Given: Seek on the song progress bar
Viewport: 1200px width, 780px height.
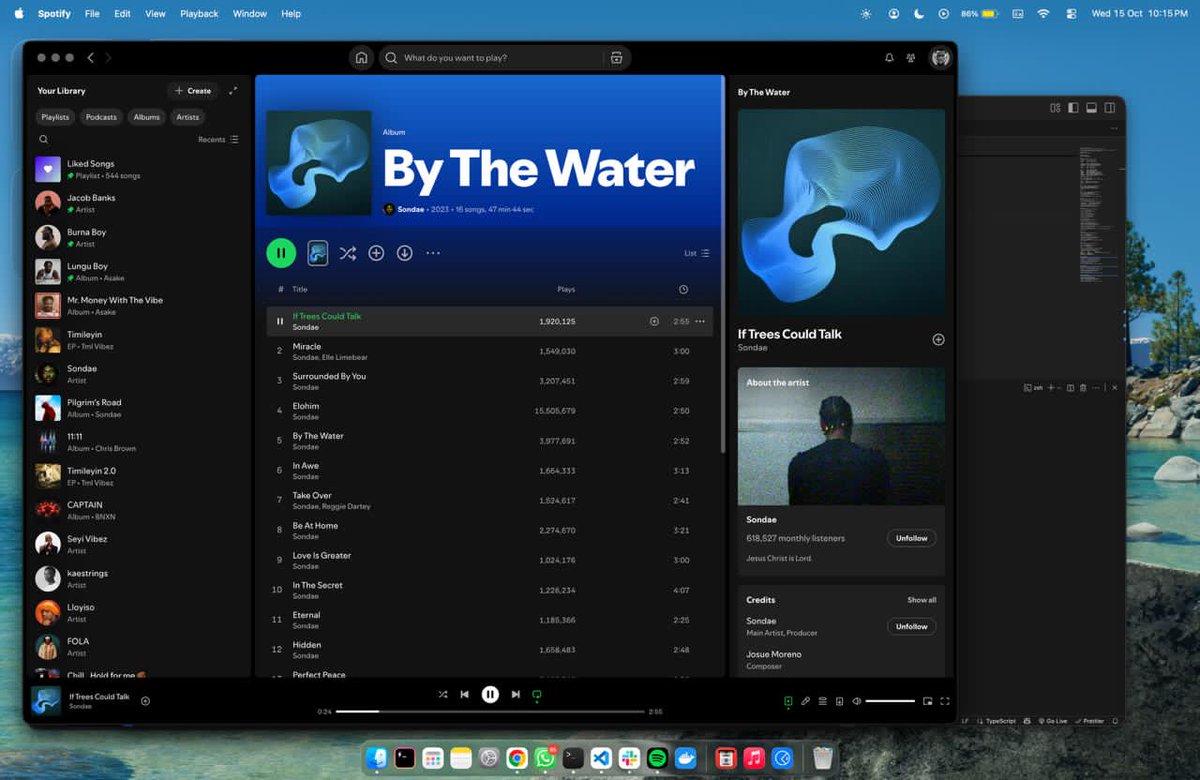Looking at the screenshot, I should [x=490, y=712].
